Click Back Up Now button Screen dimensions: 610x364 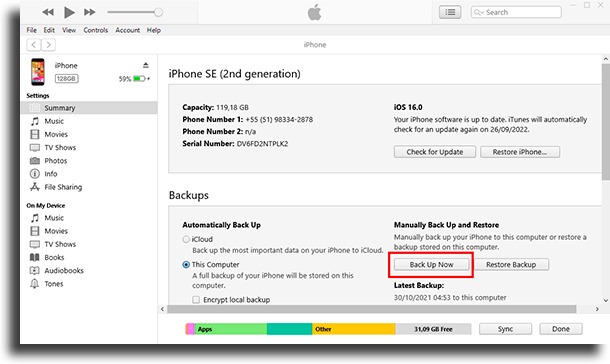click(x=431, y=264)
